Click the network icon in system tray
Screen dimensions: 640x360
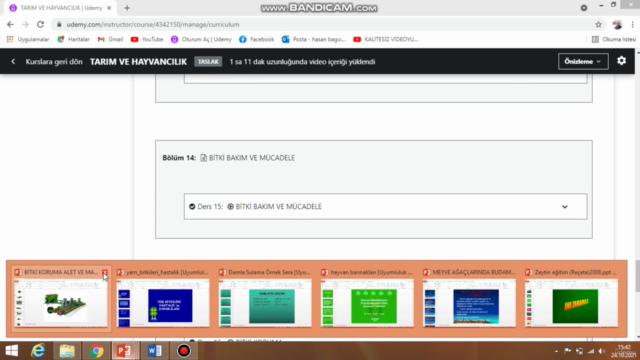click(590, 351)
